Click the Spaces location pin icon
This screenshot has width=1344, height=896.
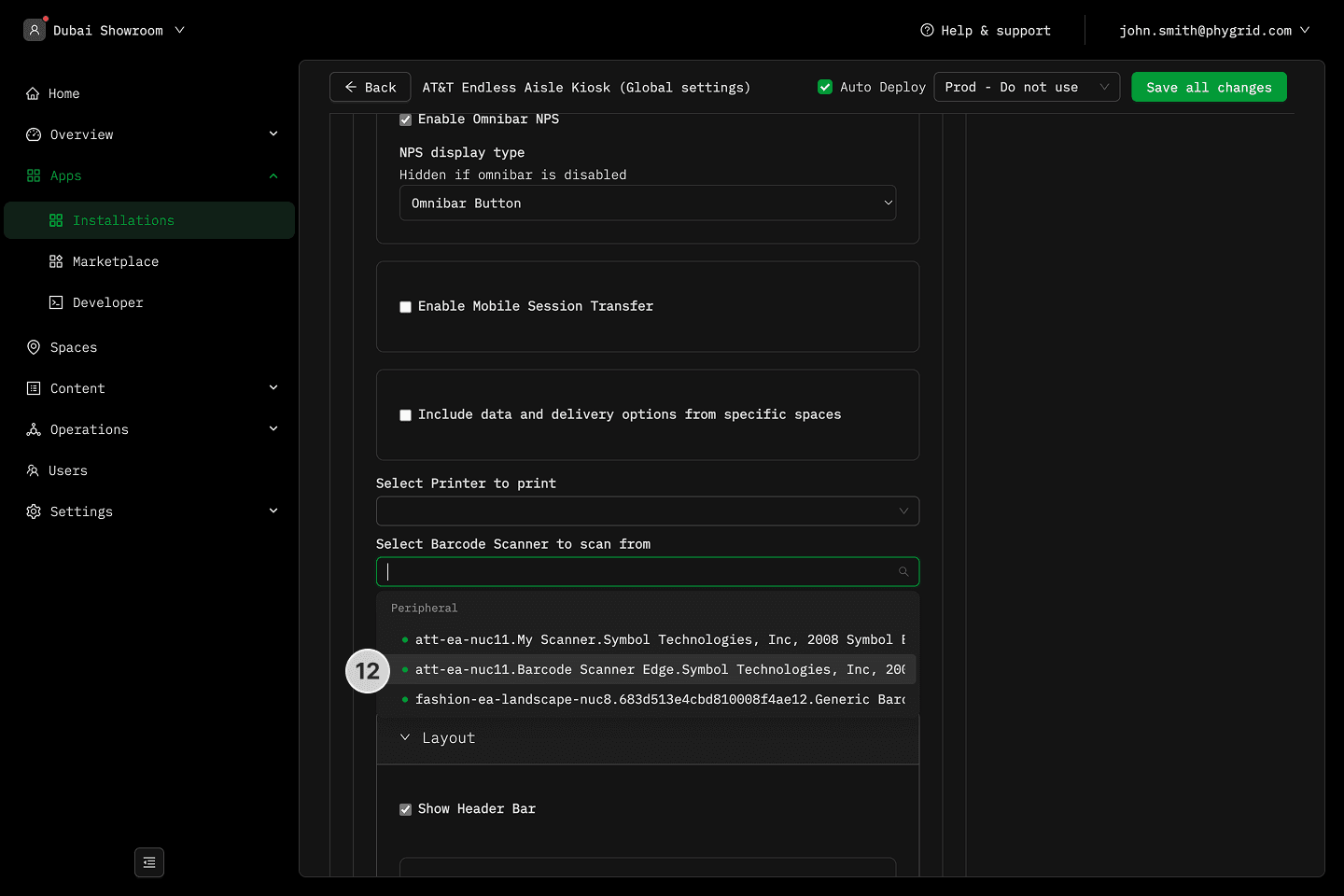point(34,347)
